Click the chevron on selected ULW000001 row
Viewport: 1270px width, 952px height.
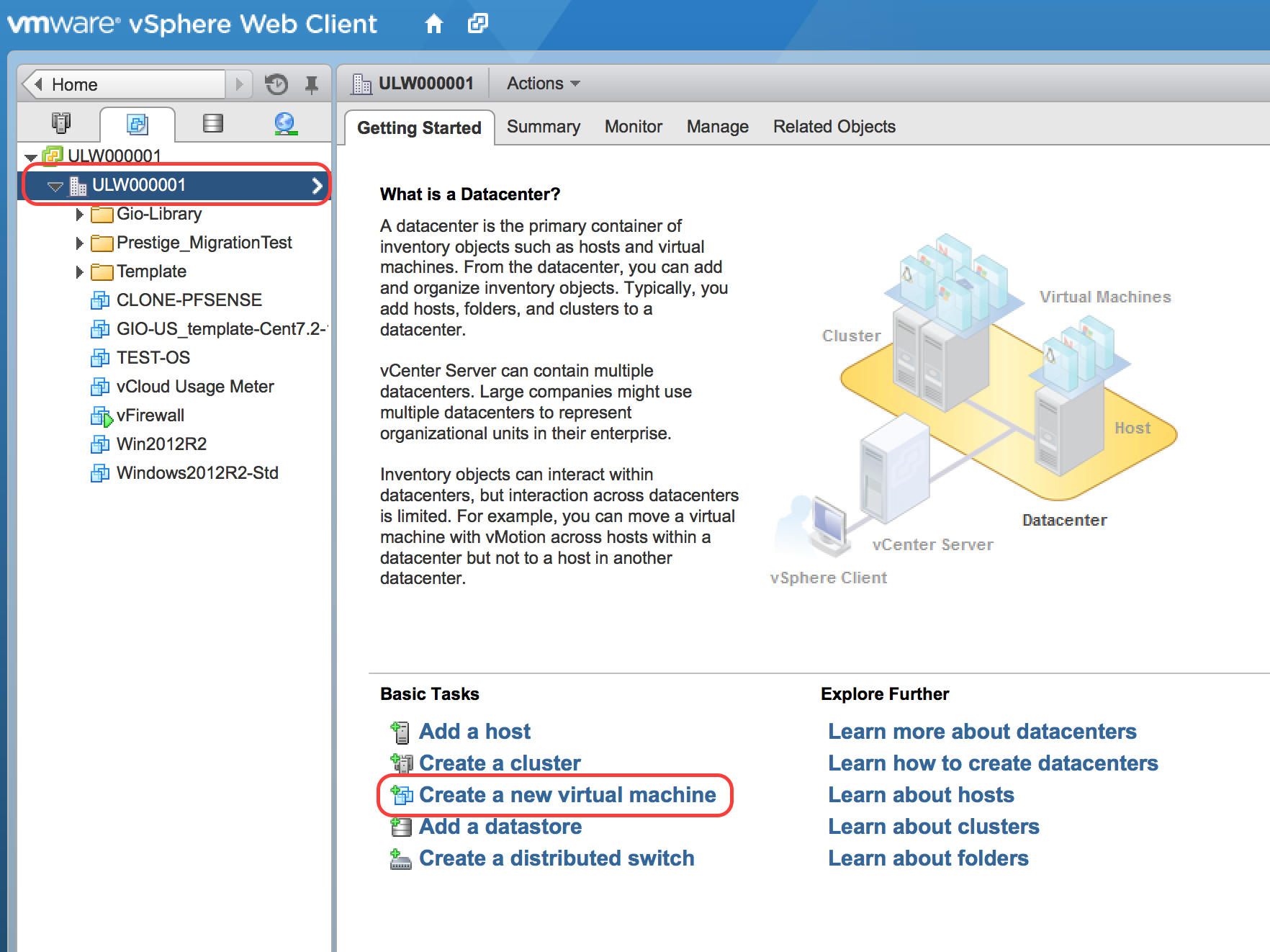317,186
